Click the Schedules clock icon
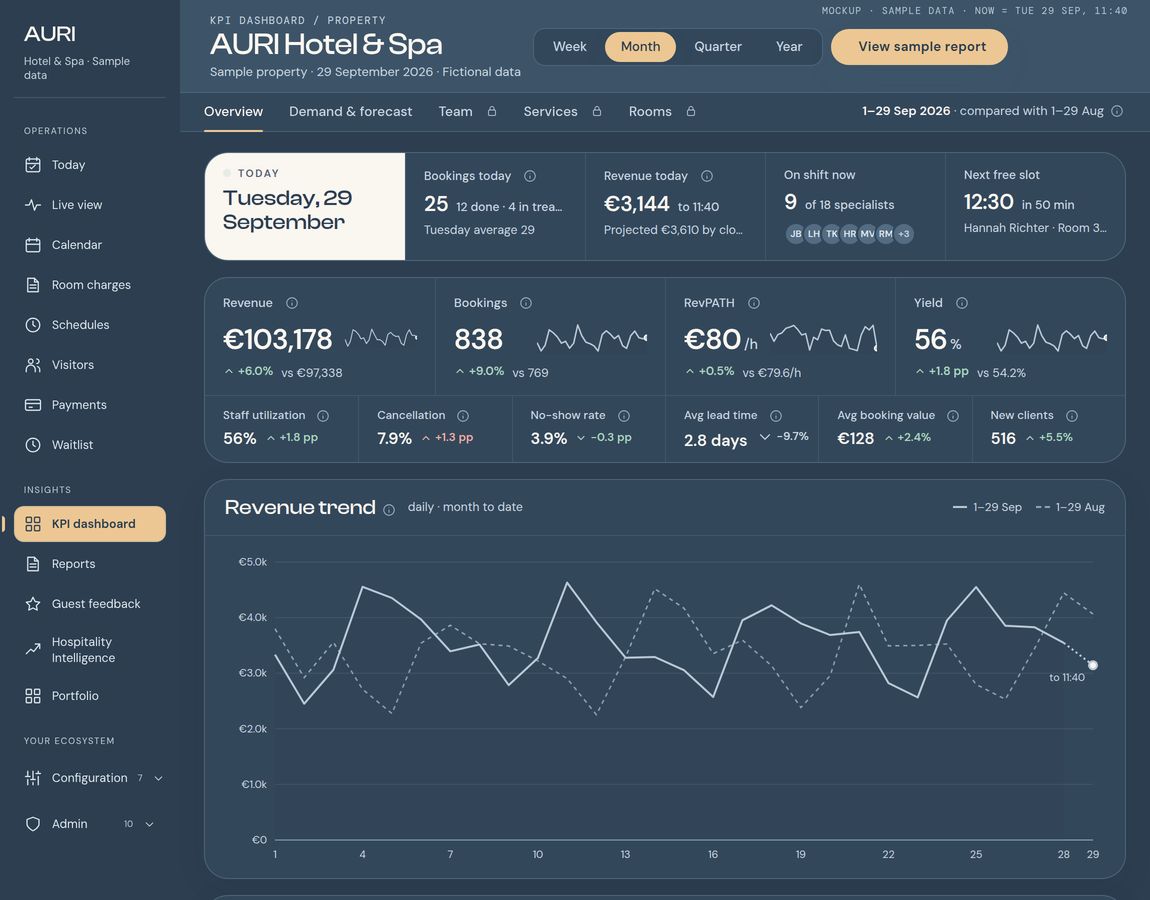Viewport: 1150px width, 900px height. coord(33,325)
